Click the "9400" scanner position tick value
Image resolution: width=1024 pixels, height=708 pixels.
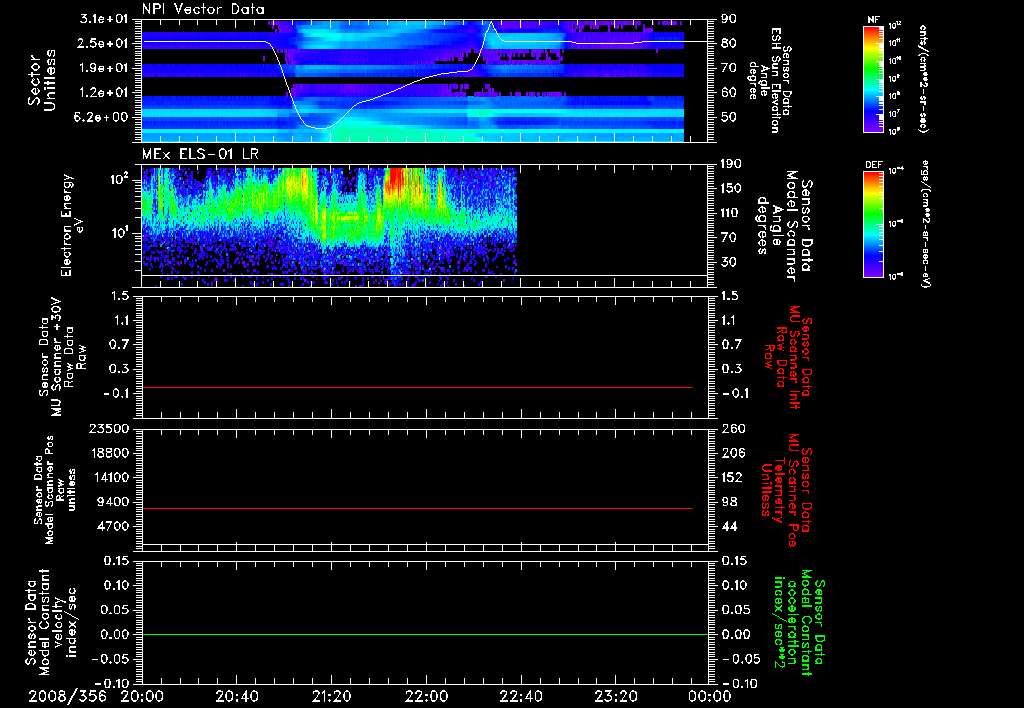pos(113,502)
